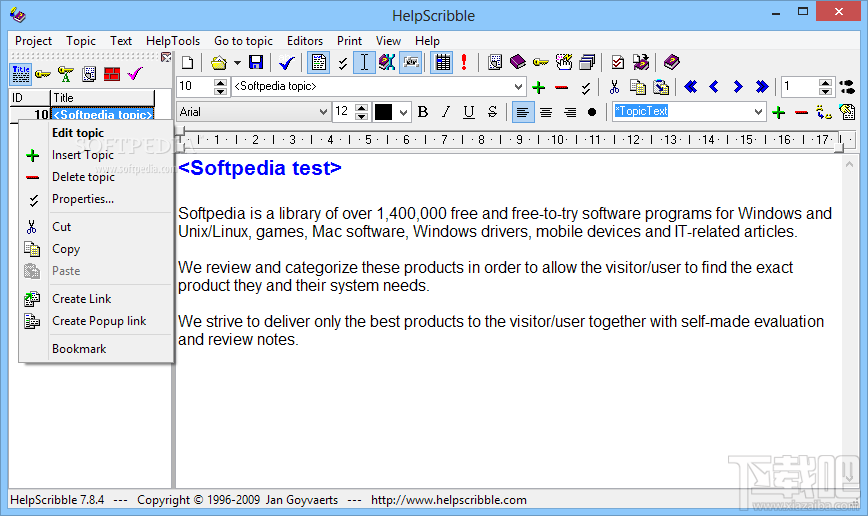The height and width of the screenshot is (516, 868).
Task: Add style with green plus beside TopicText
Action: tap(778, 113)
